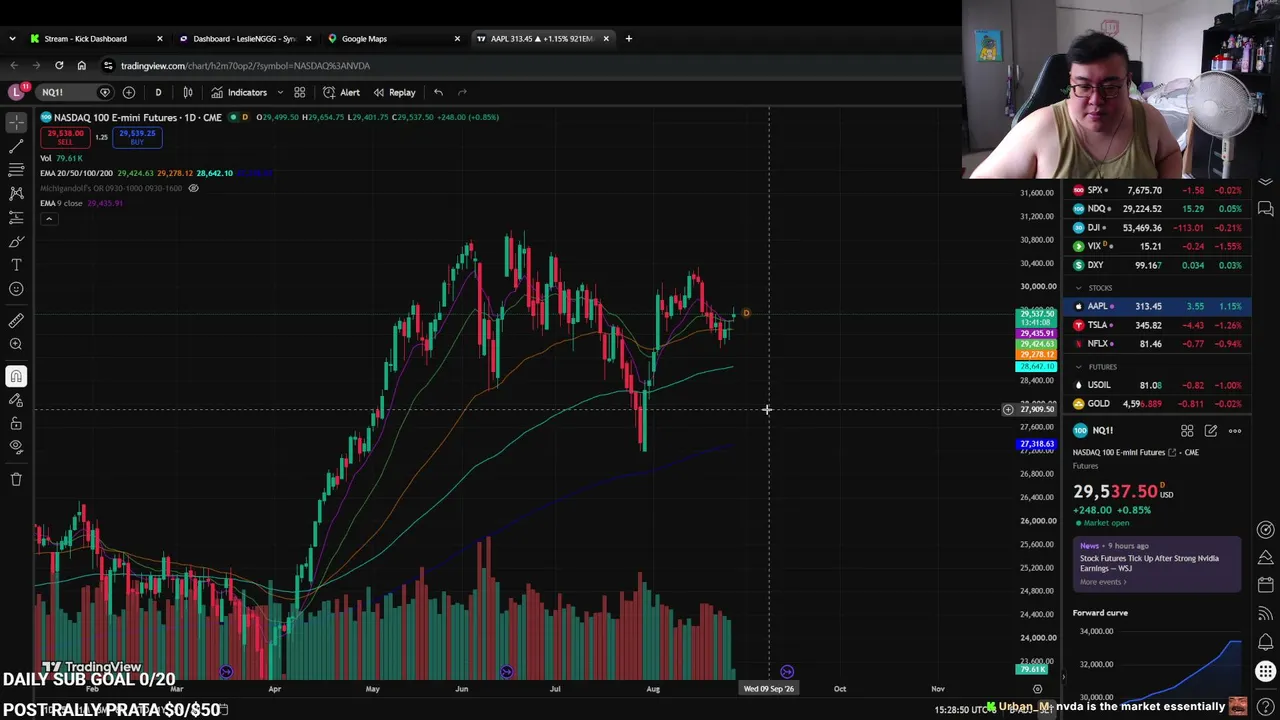Toggle lock all drawings
This screenshot has width=1280, height=720.
tap(16, 423)
